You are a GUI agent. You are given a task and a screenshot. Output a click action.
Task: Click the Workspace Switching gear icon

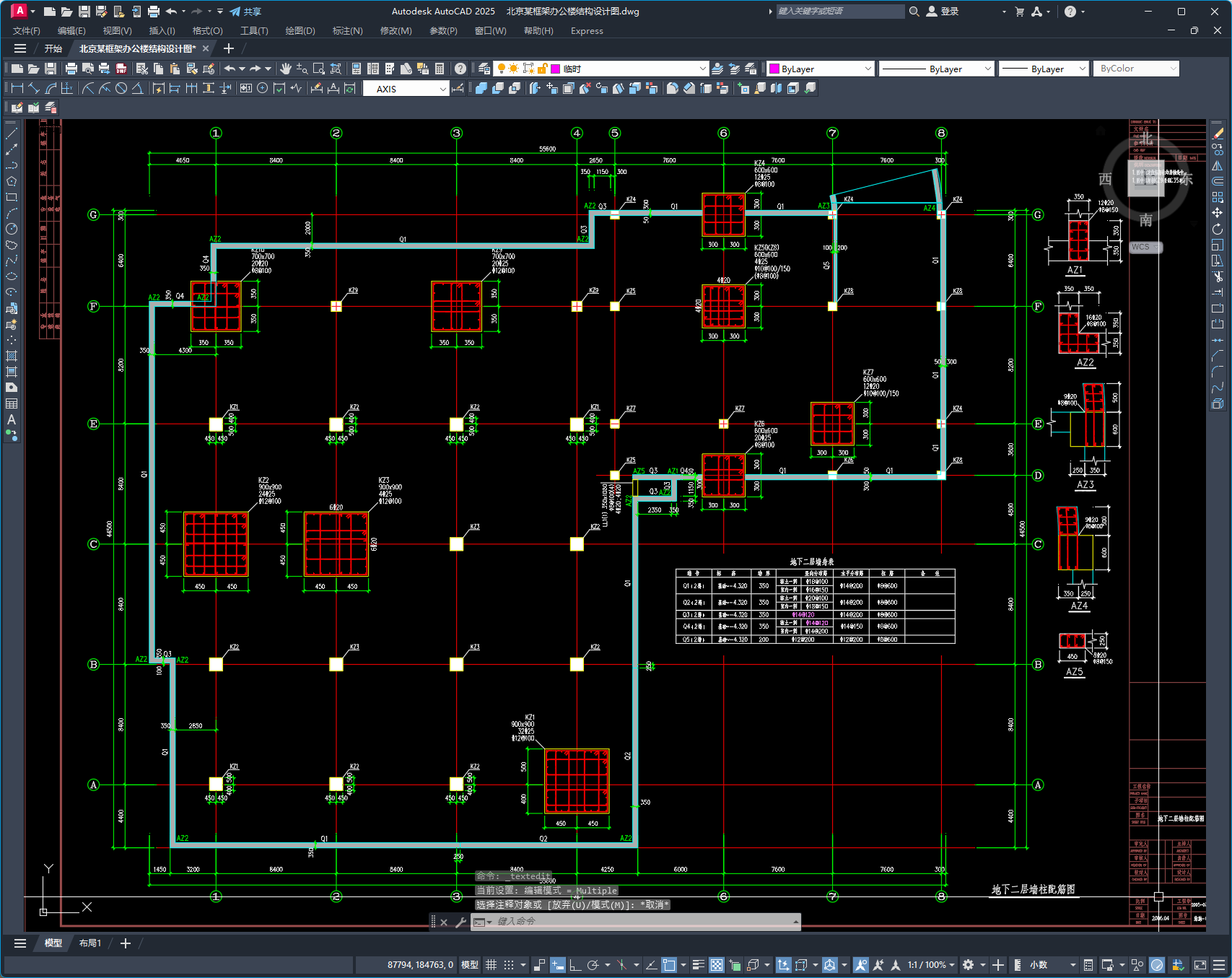click(969, 965)
